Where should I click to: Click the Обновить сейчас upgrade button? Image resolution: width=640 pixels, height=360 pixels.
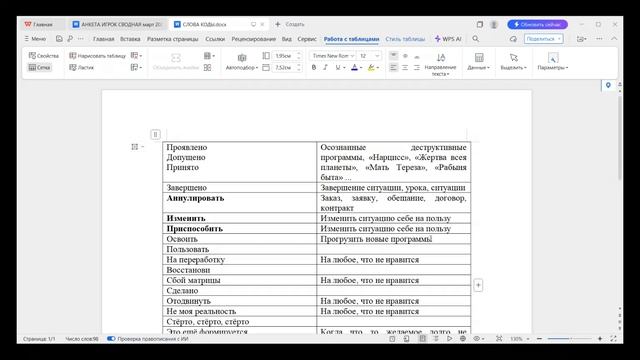[x=538, y=24]
